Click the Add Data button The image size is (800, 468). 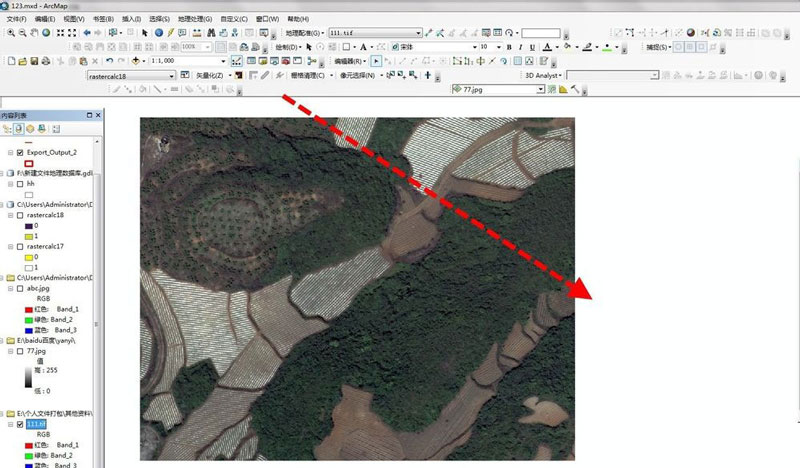tap(136, 61)
